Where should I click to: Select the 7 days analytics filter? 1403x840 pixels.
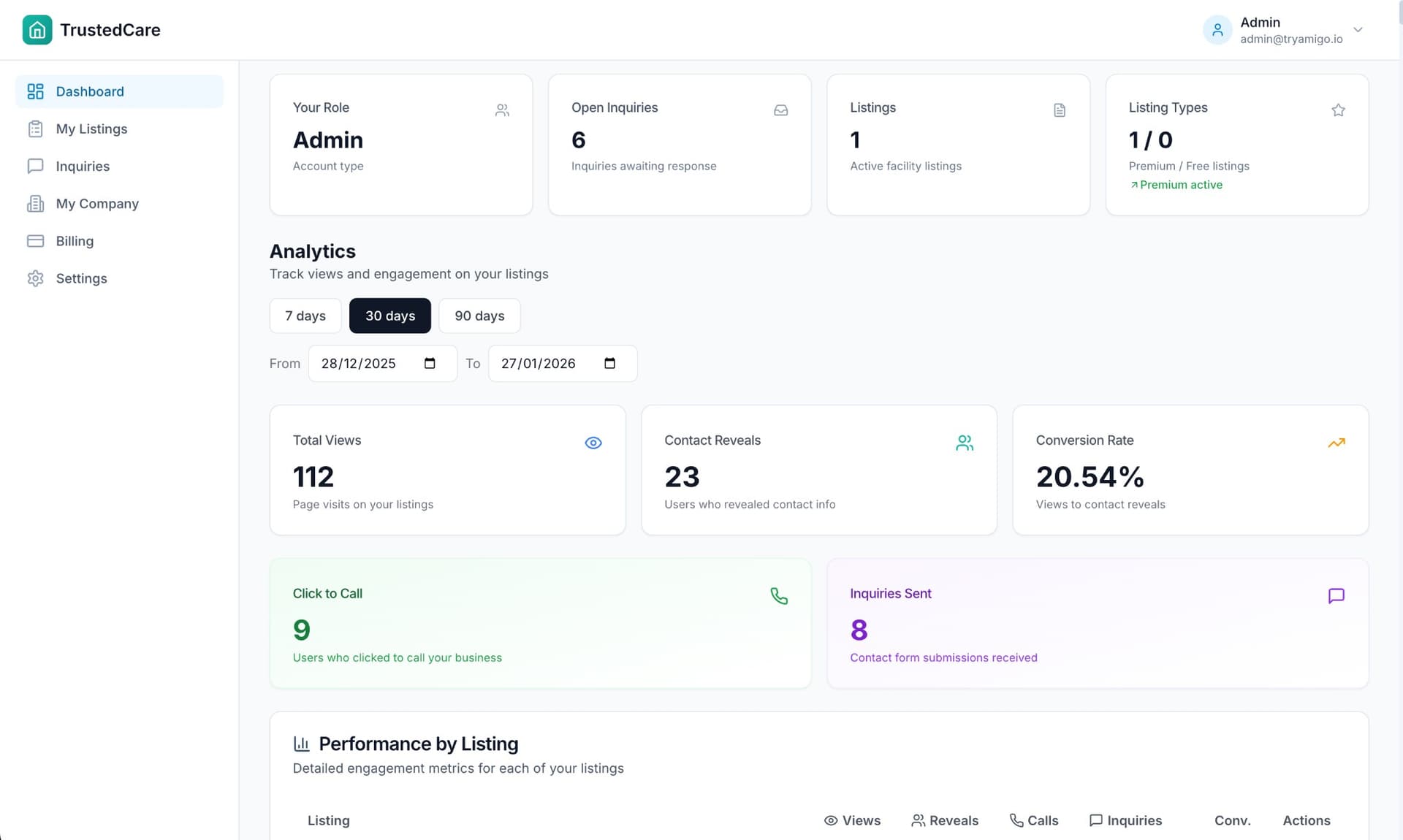[x=305, y=316]
